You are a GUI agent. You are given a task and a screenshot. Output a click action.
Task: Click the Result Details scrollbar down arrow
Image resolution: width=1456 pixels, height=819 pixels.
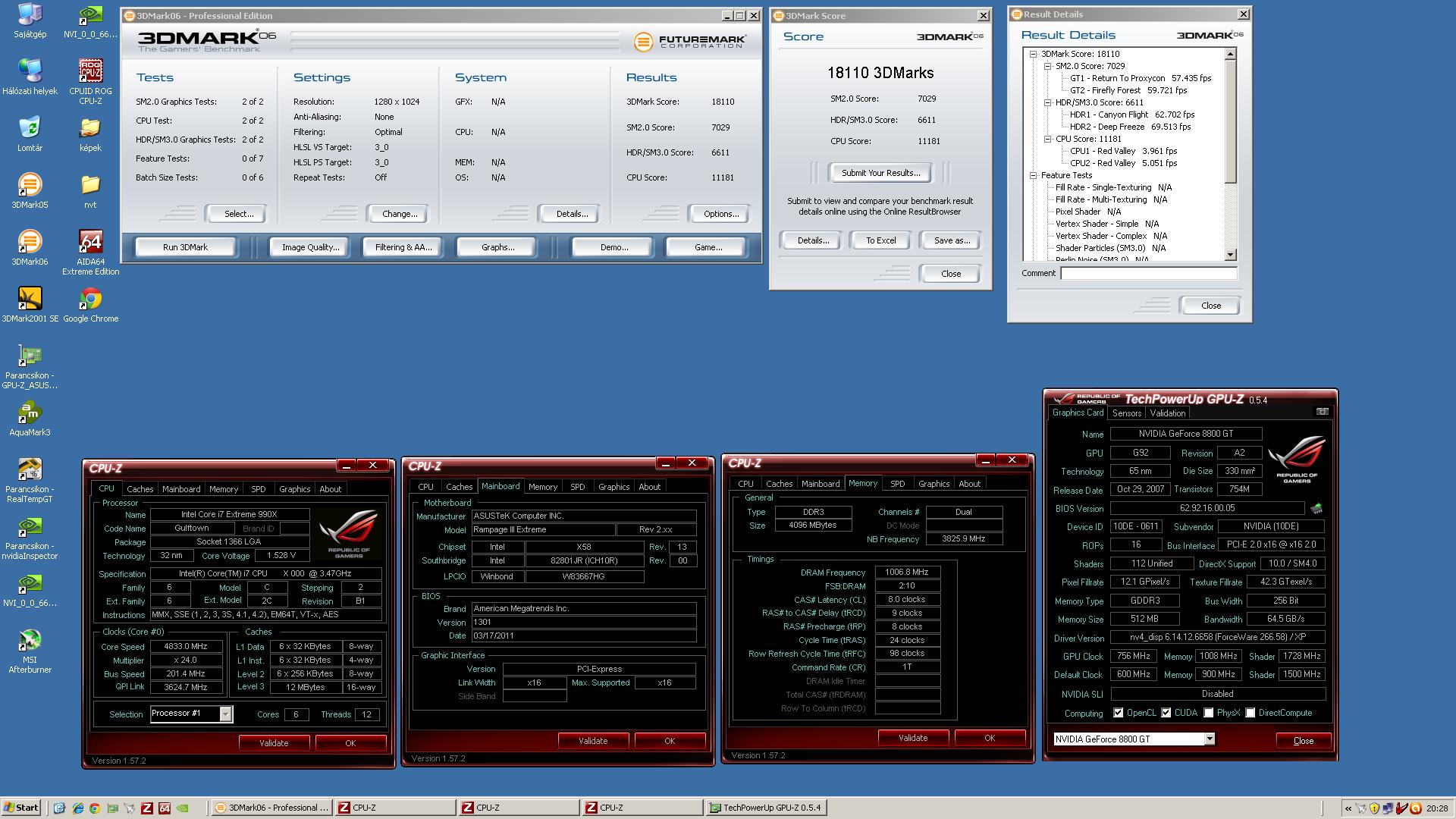[1230, 256]
